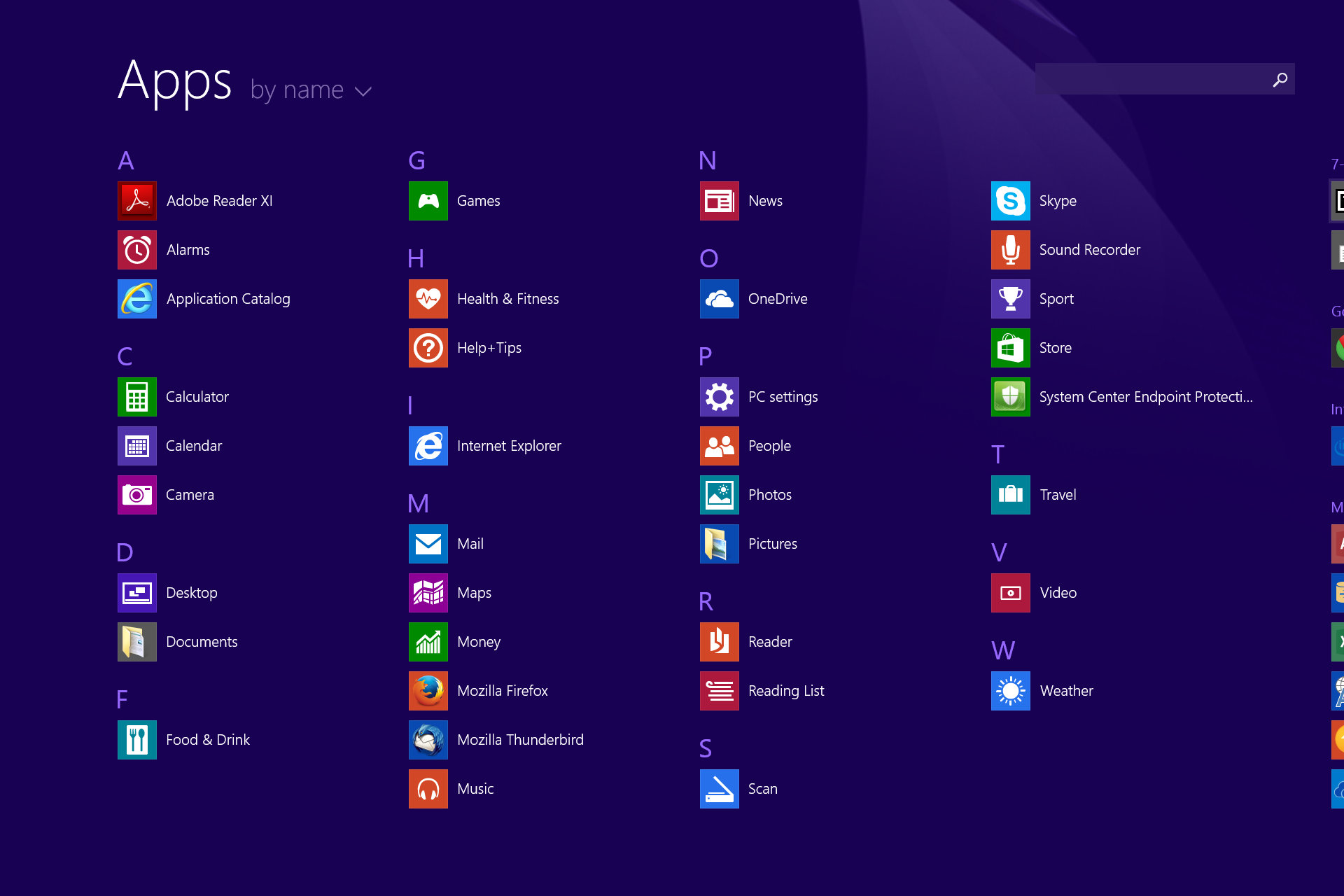Launch the Money app icon
Screen dimensions: 1344x896
tap(428, 642)
